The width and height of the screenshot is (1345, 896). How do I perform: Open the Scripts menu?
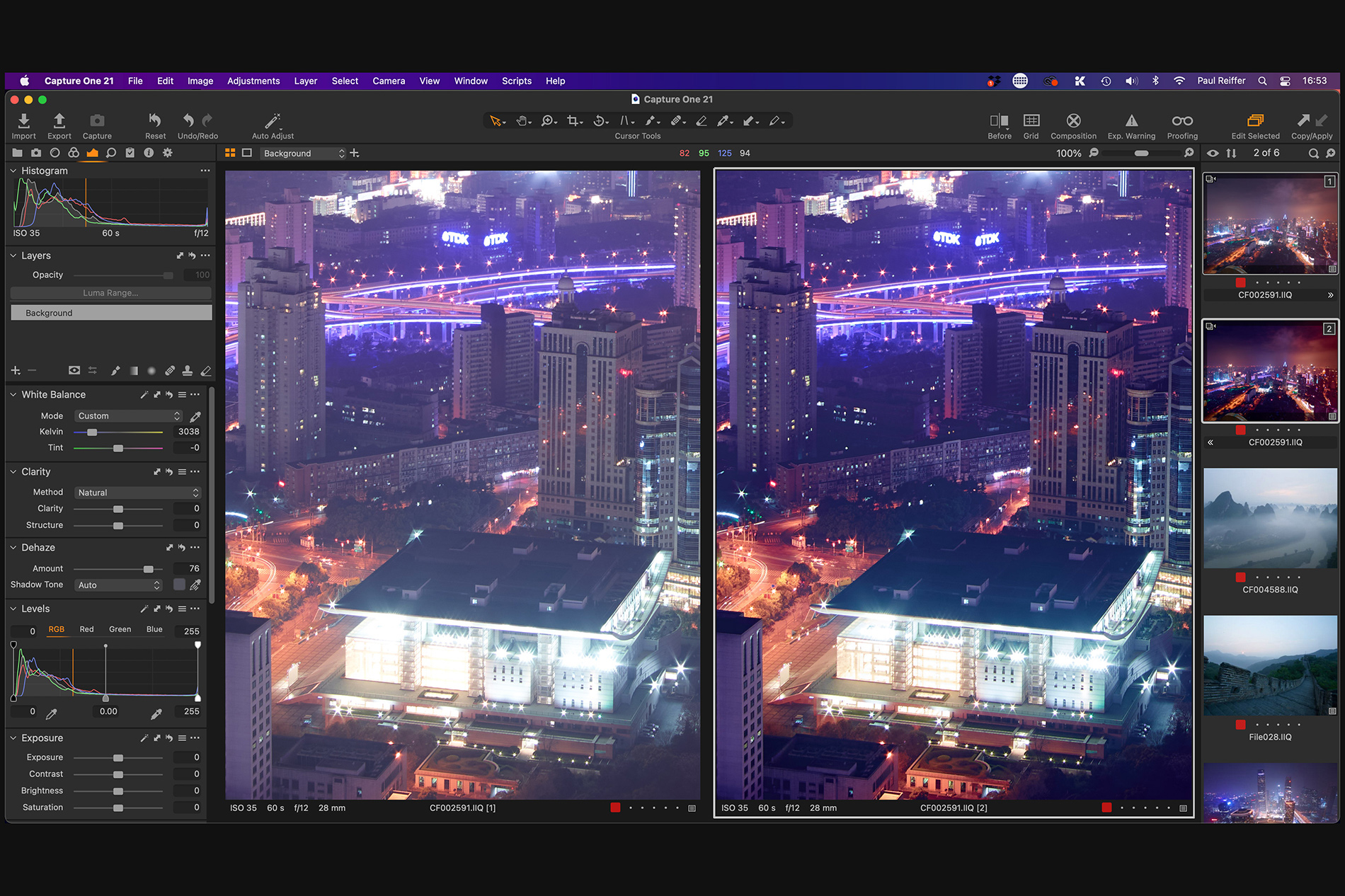click(517, 81)
